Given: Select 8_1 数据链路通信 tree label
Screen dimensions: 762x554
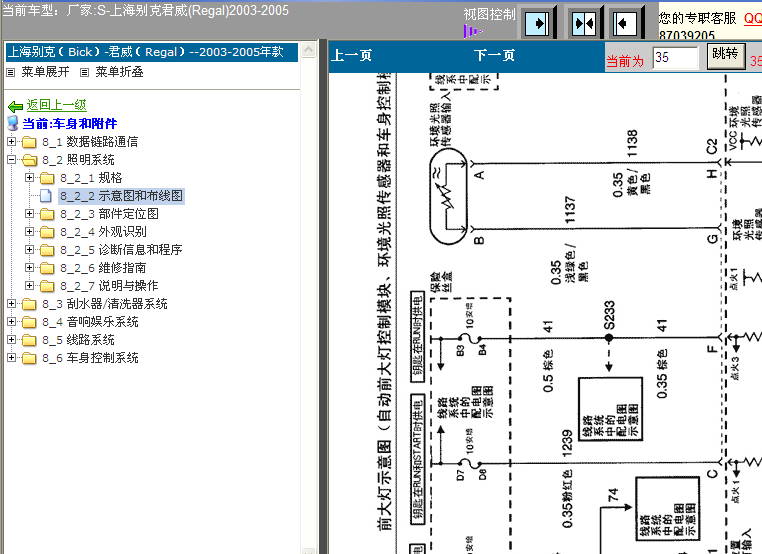Looking at the screenshot, I should pos(90,142).
